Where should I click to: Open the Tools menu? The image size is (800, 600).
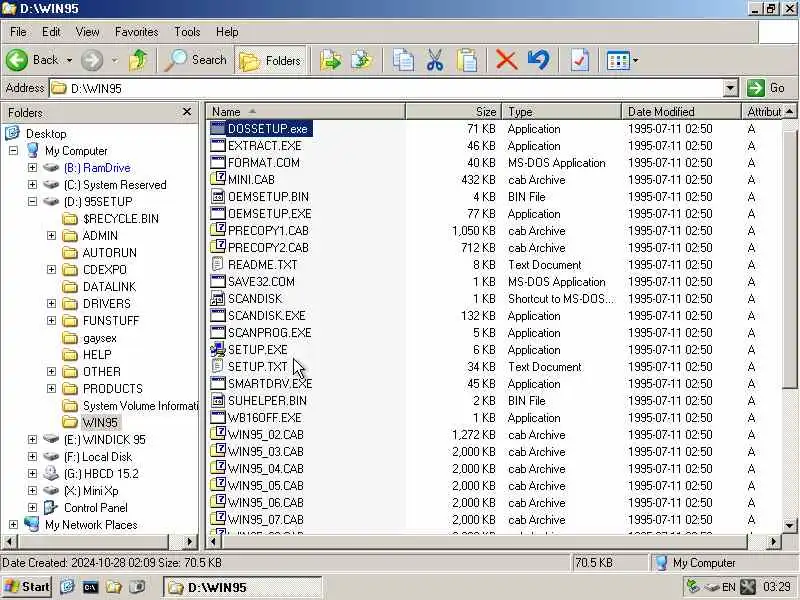coord(187,32)
